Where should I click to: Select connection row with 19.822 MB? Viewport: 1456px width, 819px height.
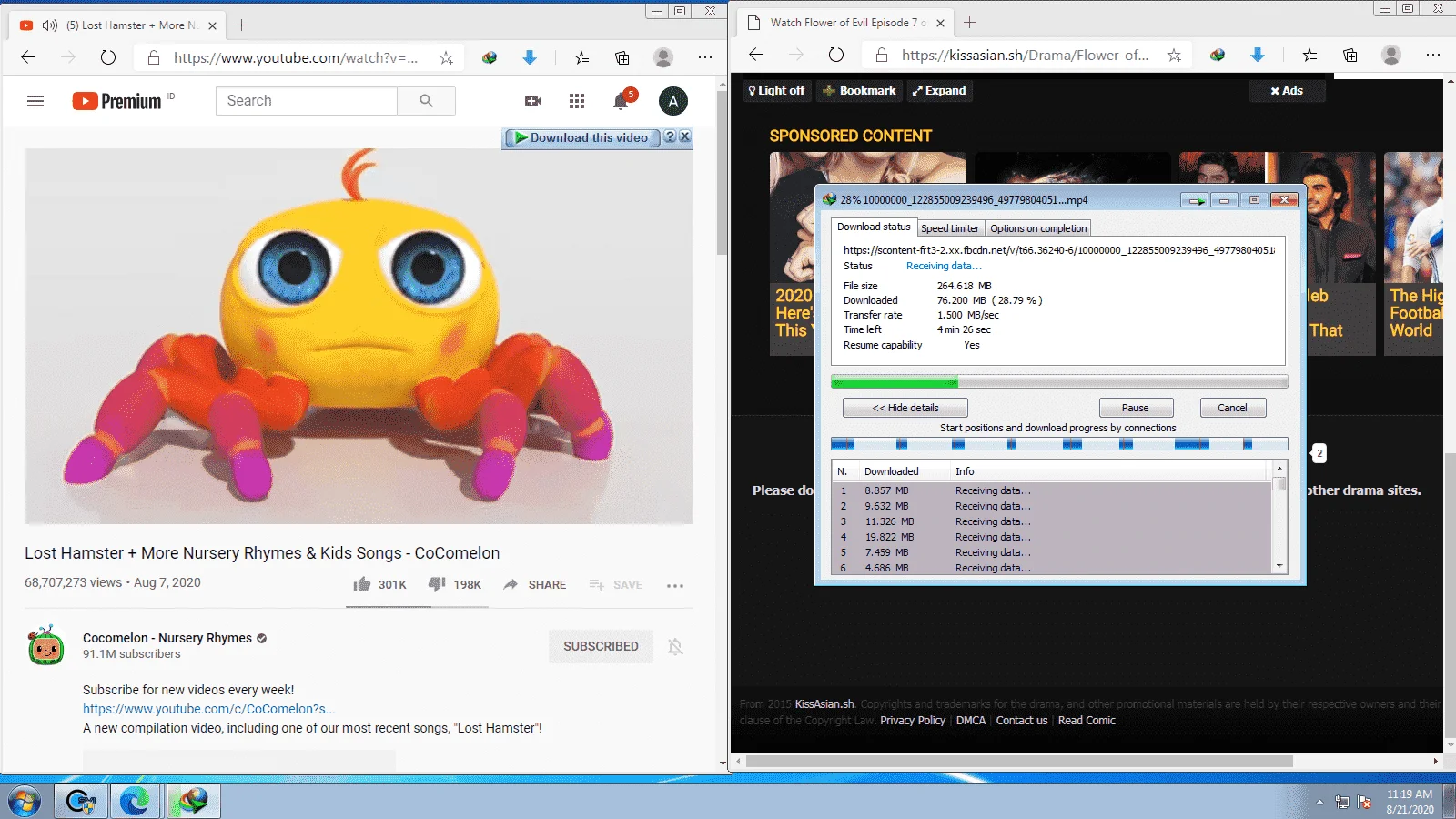[1053, 537]
